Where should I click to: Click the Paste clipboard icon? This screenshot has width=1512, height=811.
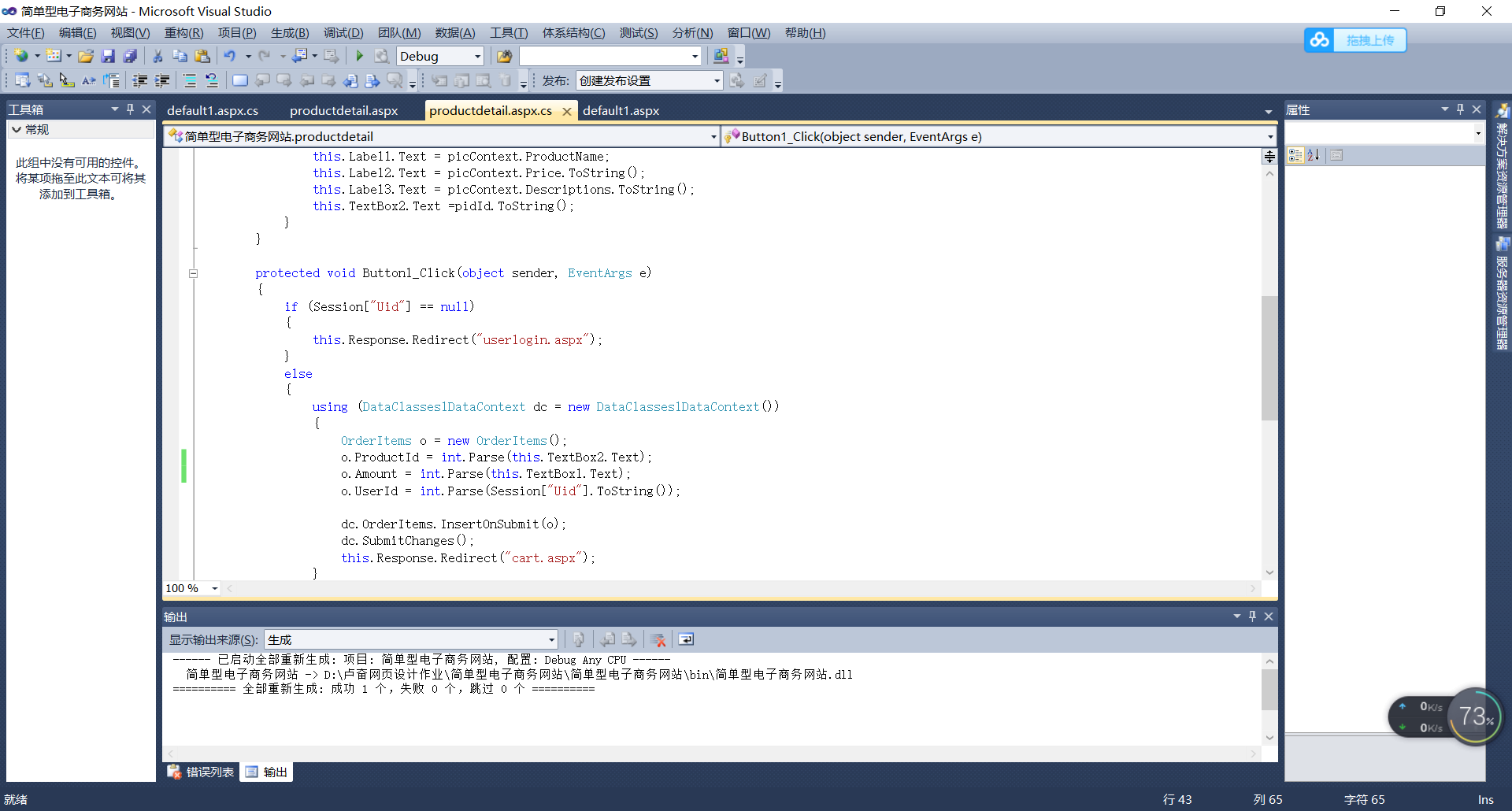[x=202, y=56]
